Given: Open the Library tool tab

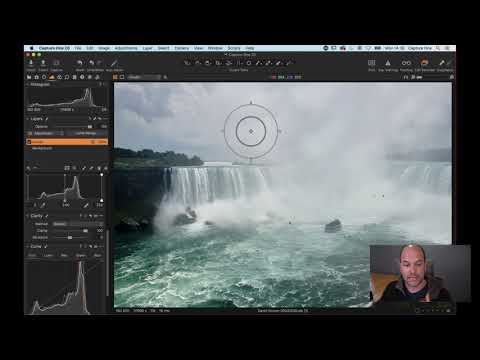Looking at the screenshot, I should [x=29, y=77].
